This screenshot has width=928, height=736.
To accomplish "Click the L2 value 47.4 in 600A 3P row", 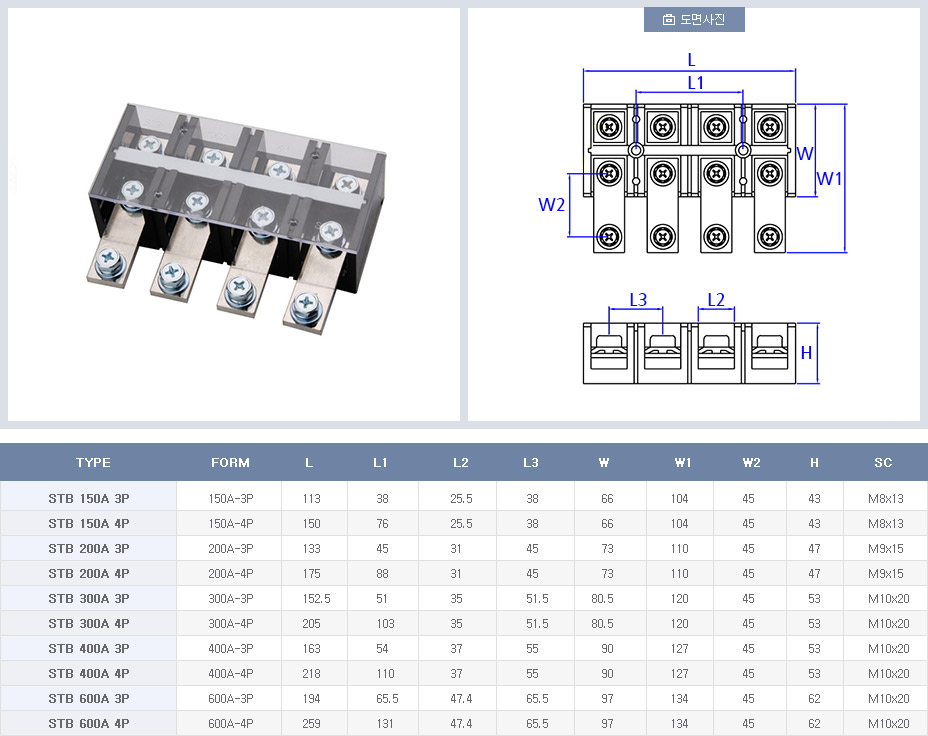I will [461, 699].
